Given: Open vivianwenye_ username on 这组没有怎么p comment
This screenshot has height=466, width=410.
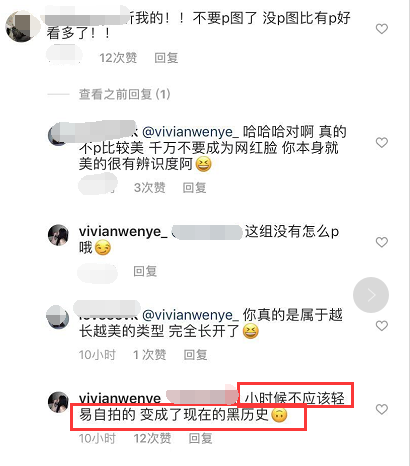Looking at the screenshot, I should click(x=123, y=231).
